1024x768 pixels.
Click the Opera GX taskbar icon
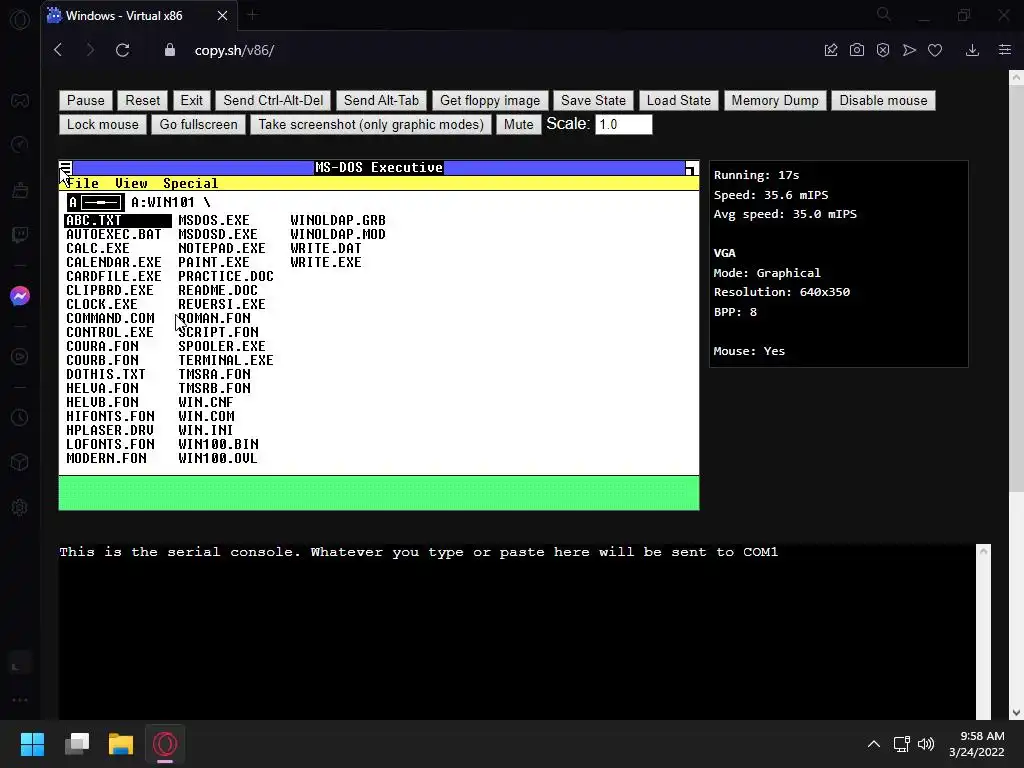coord(165,744)
